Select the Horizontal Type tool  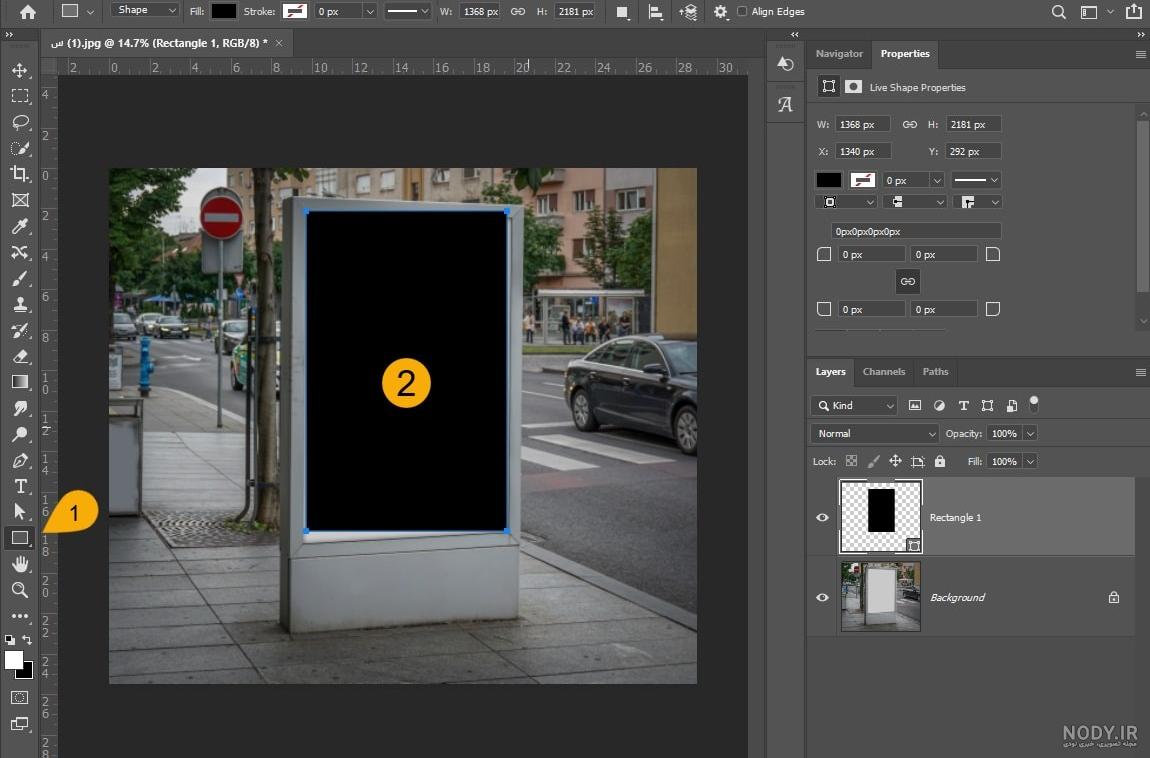pyautogui.click(x=20, y=486)
